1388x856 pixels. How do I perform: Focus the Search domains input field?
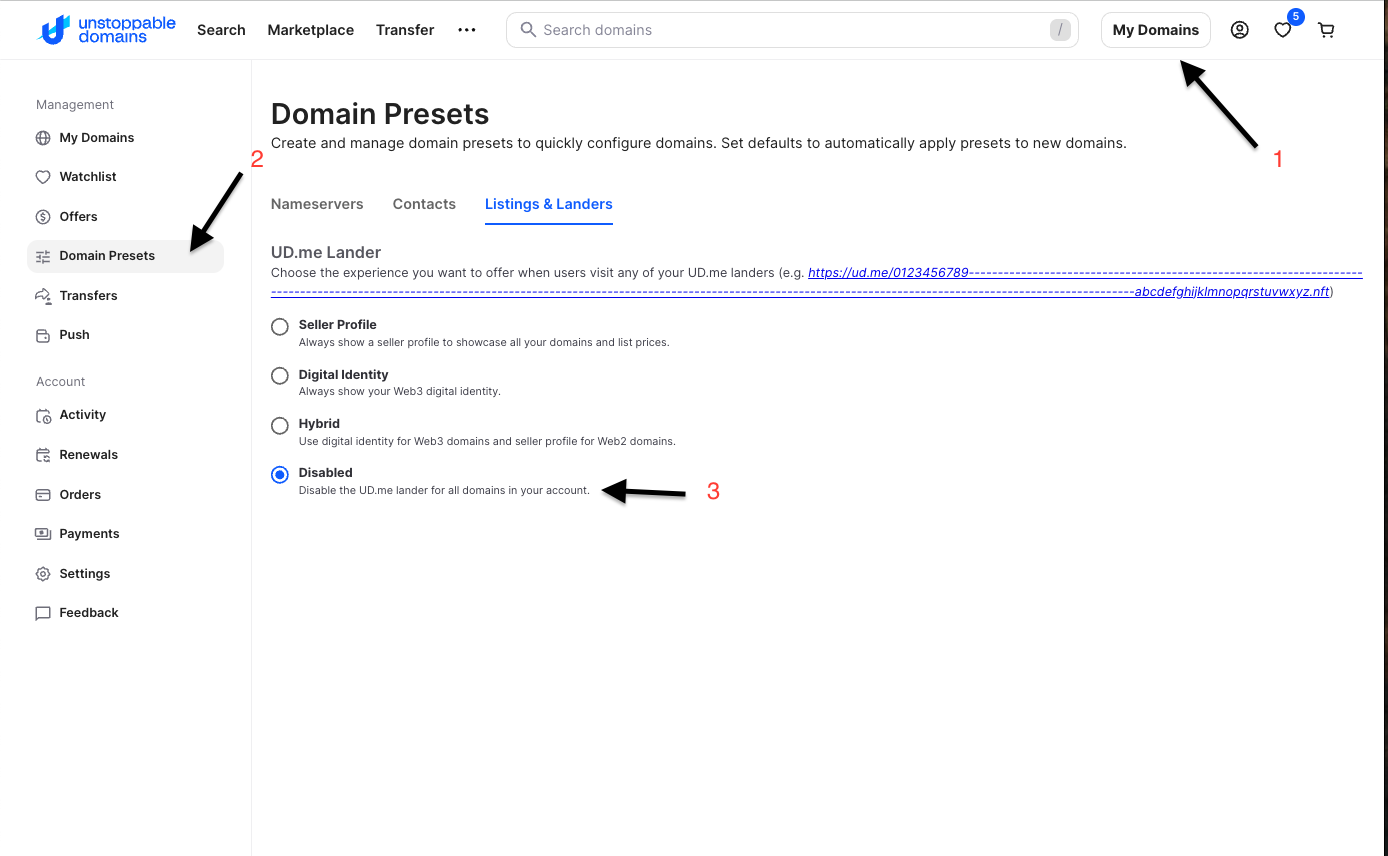tap(792, 30)
